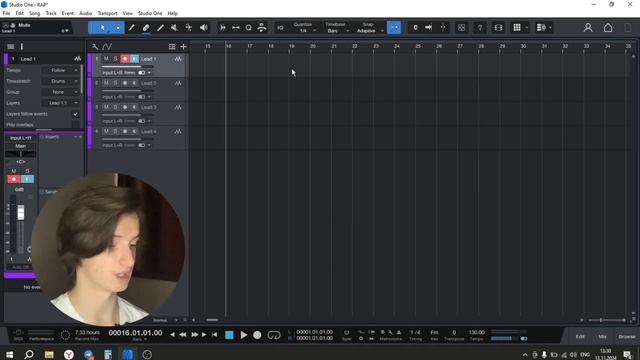The height and width of the screenshot is (360, 640).
Task: Click the Main output button
Action: click(20, 146)
